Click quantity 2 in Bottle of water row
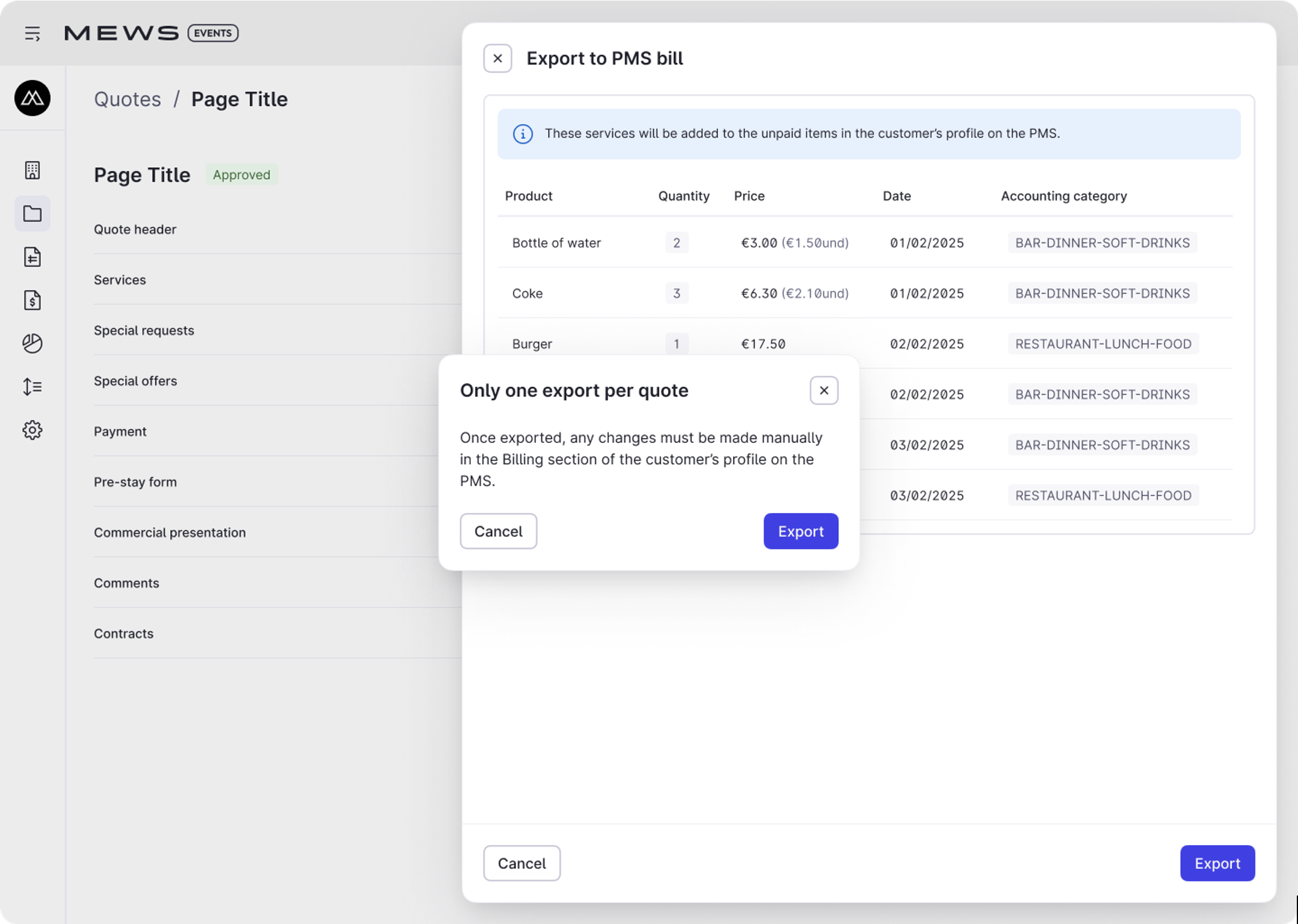 click(x=676, y=243)
